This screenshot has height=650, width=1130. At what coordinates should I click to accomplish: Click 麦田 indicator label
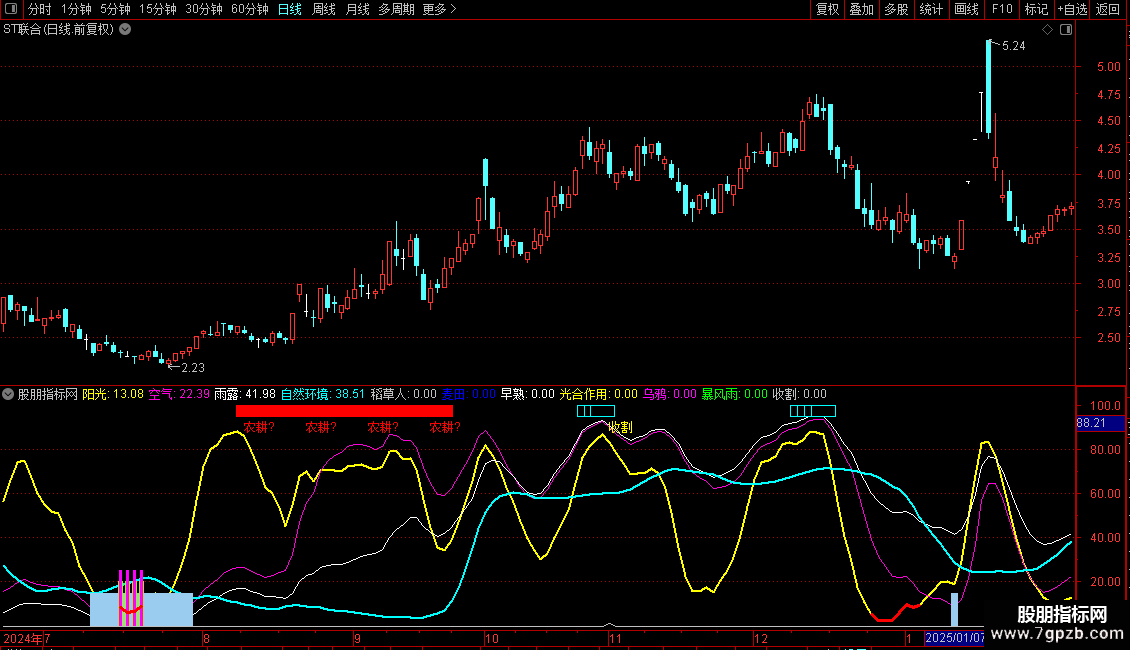pos(468,394)
